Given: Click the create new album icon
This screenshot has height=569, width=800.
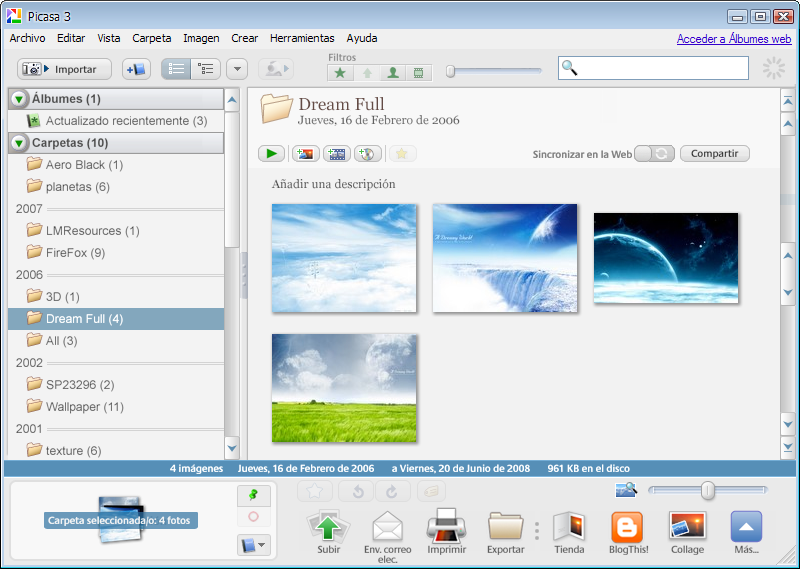Looking at the screenshot, I should 135,69.
